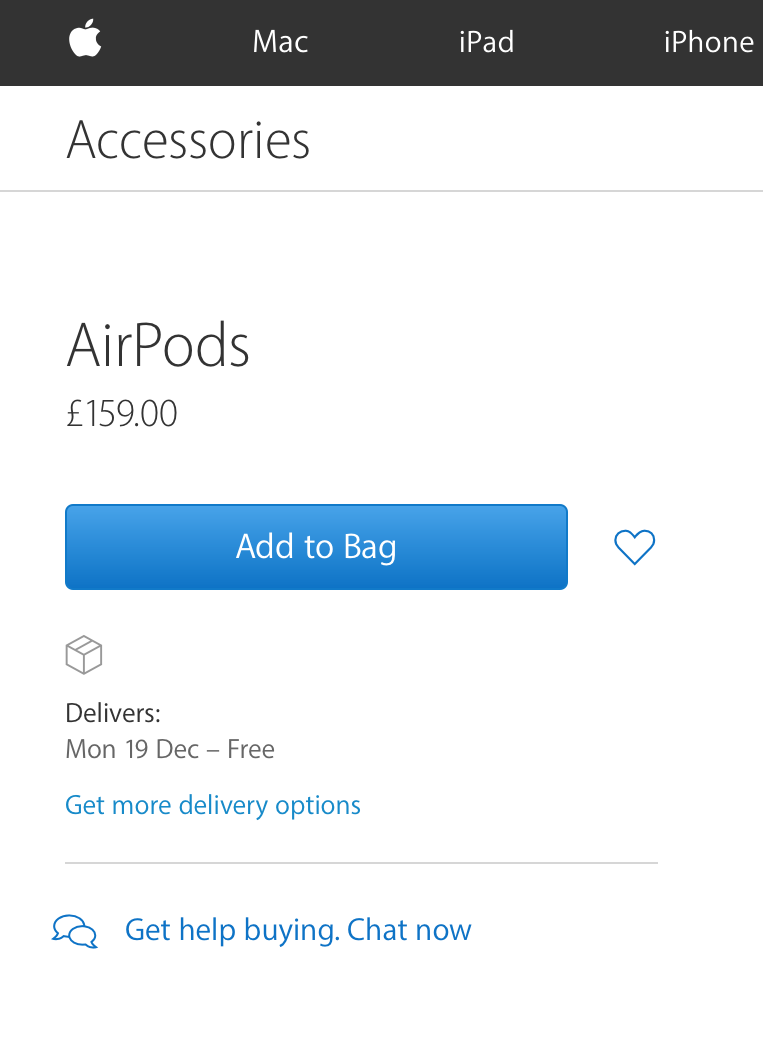This screenshot has width=763, height=1042.
Task: Click the word Free in delivery details
Action: click(x=251, y=750)
